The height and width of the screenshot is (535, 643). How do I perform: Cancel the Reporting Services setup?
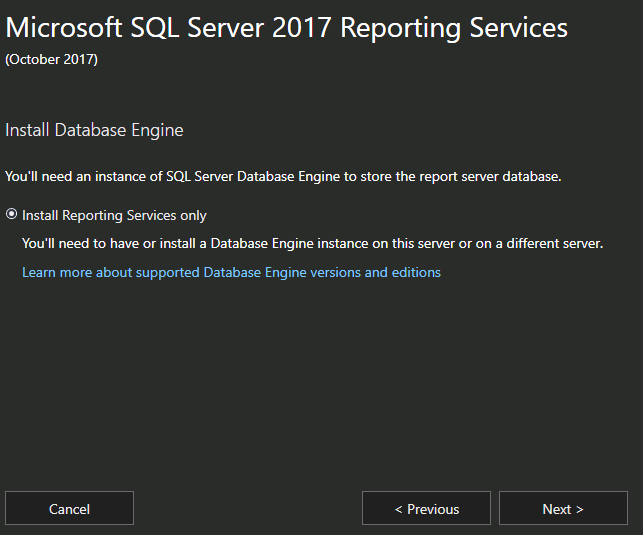pos(69,508)
